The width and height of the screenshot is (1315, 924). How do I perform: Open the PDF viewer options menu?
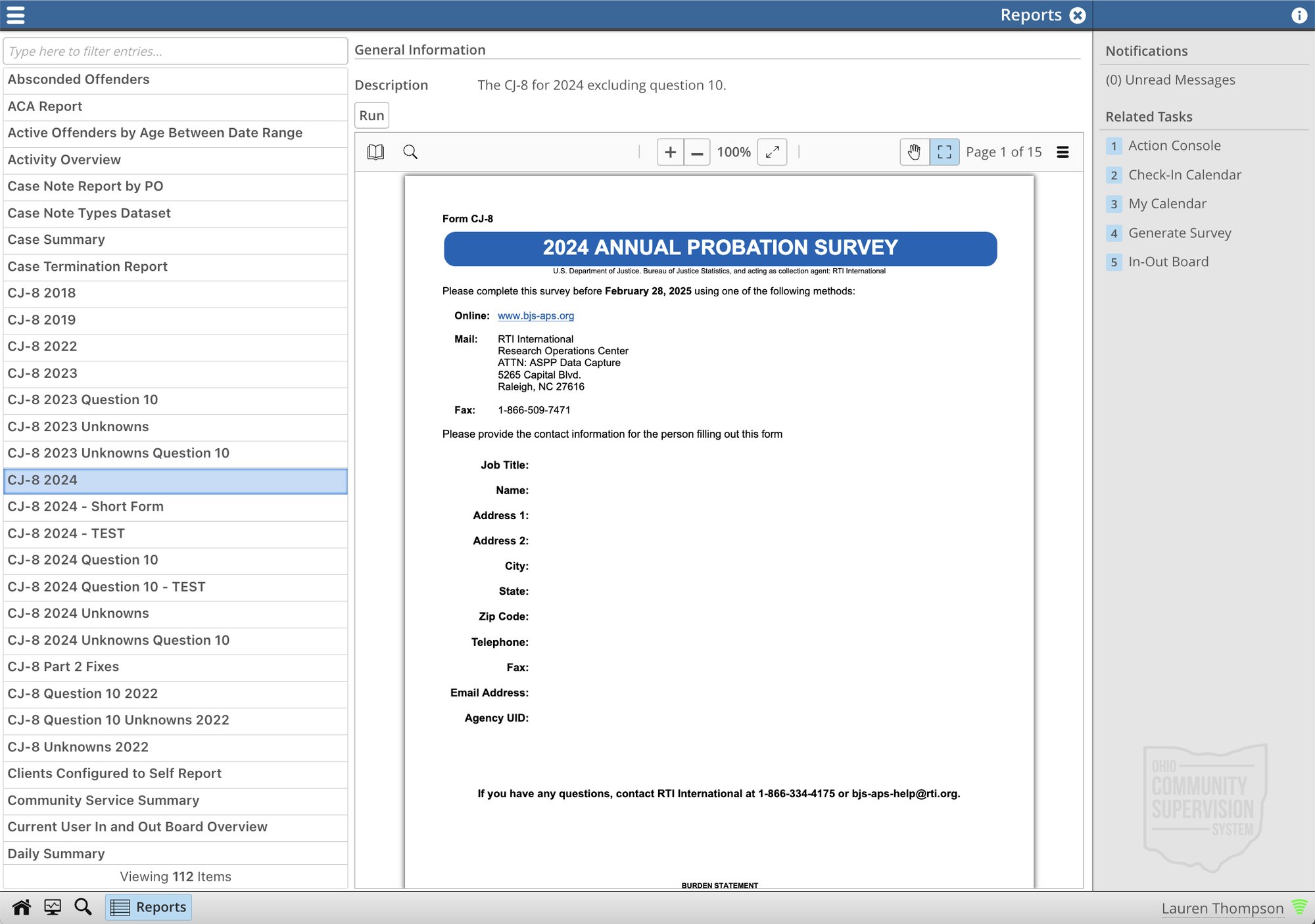click(x=1063, y=152)
